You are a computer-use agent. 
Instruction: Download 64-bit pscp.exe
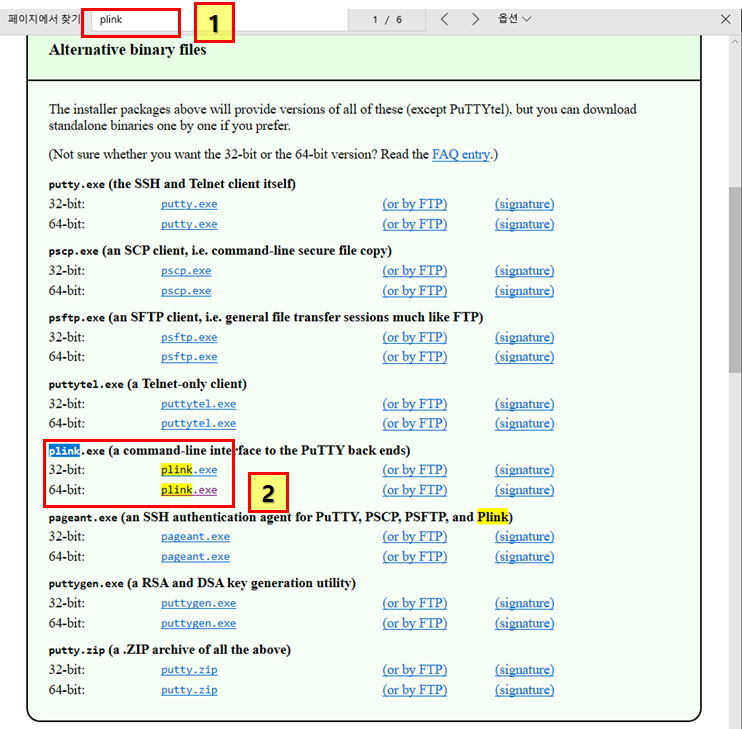point(186,290)
